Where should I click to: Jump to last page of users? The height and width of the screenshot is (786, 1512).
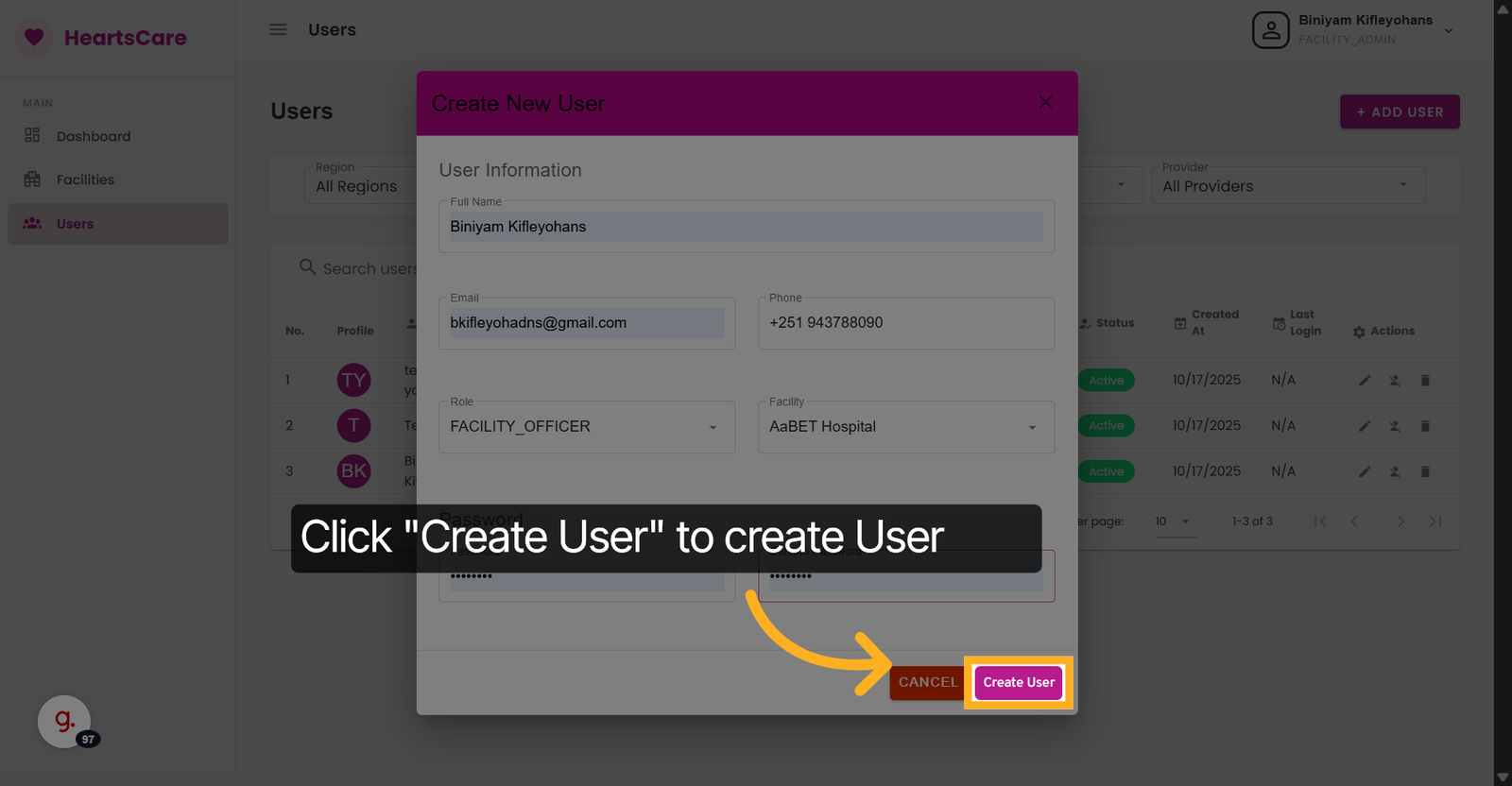1435,521
